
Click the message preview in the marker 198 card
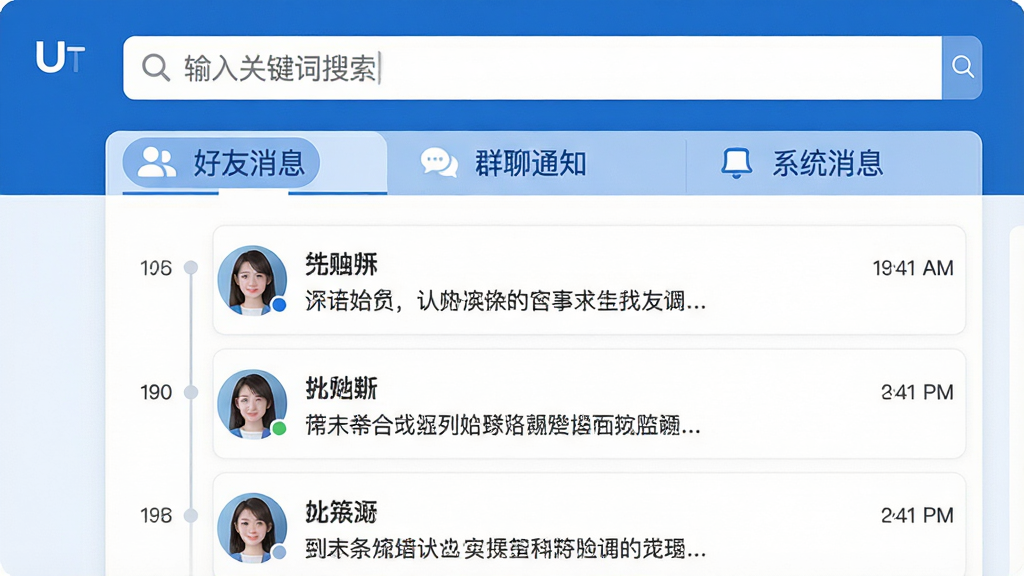click(505, 549)
